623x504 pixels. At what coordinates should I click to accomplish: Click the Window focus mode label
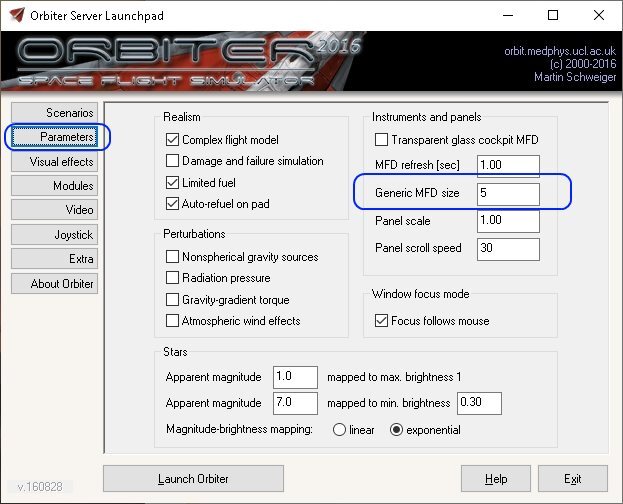(x=420, y=294)
